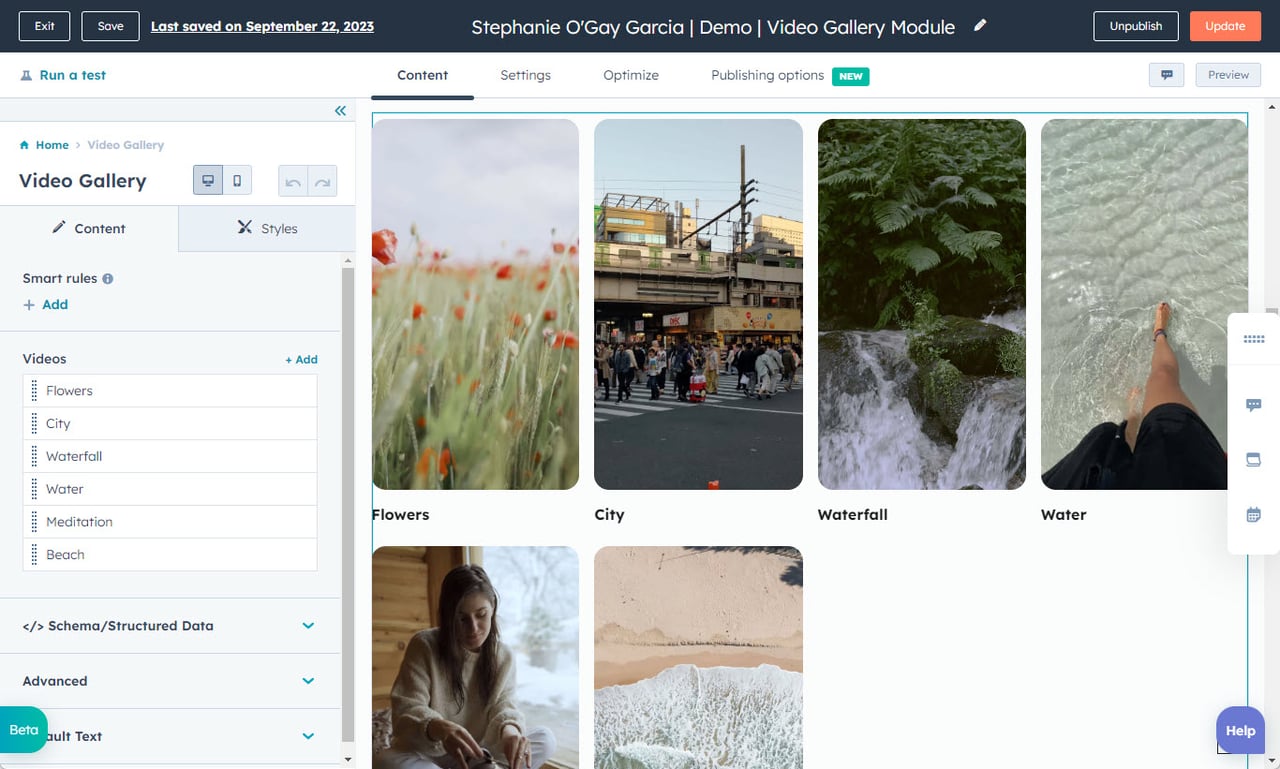The height and width of the screenshot is (769, 1280).
Task: Switch to the Styles tab
Action: pyautogui.click(x=267, y=228)
